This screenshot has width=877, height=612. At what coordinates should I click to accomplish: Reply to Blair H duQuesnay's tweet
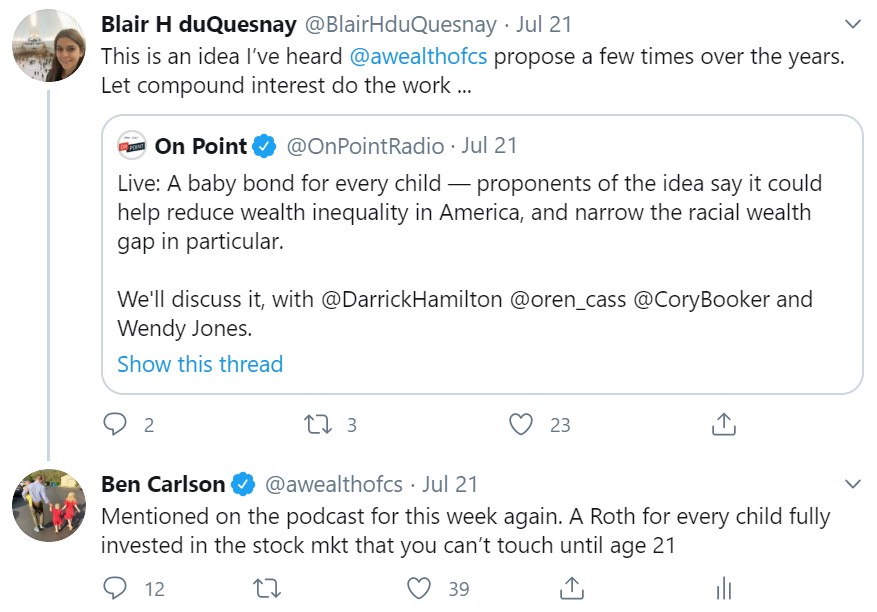115,424
